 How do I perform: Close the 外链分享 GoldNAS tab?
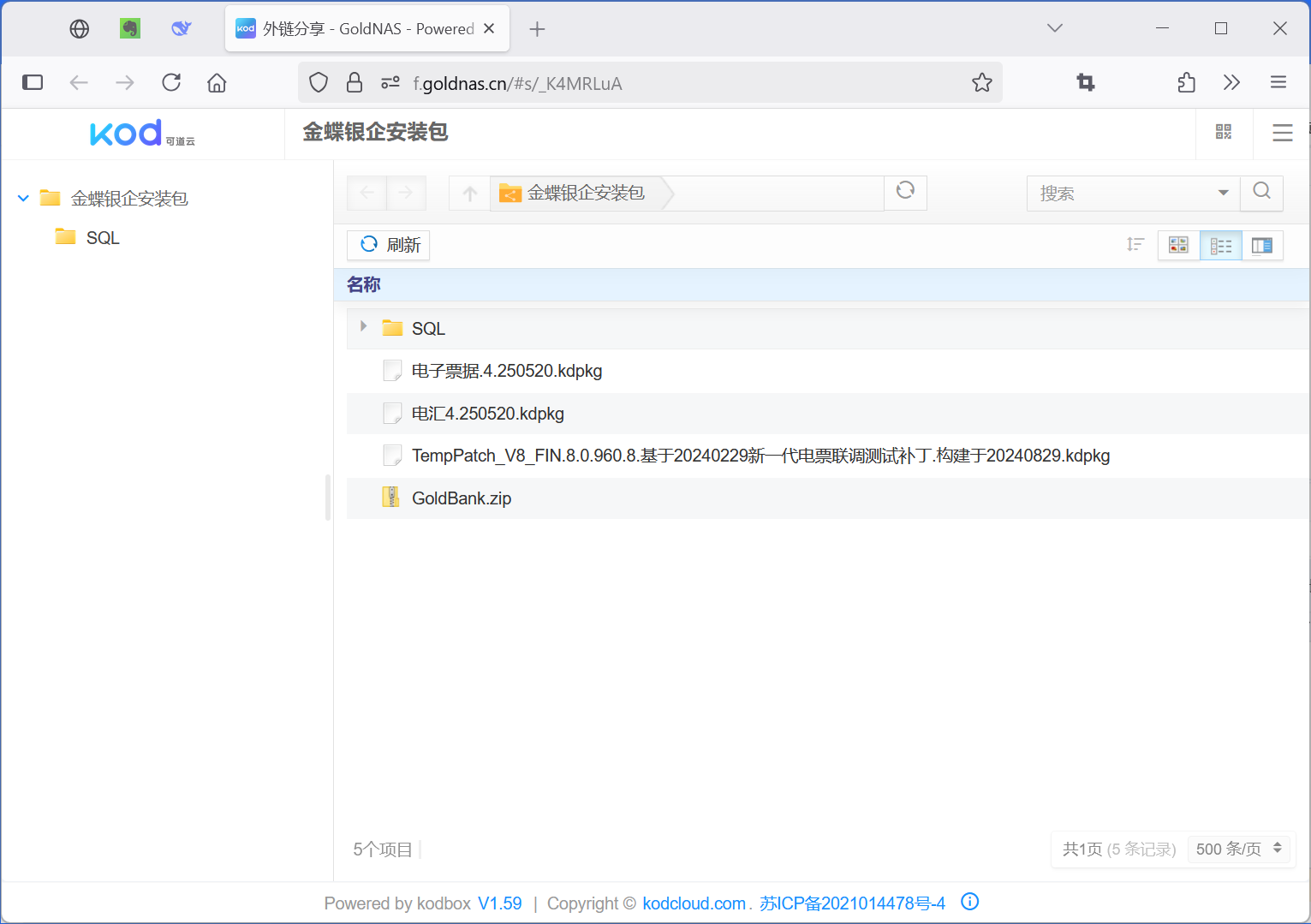click(x=489, y=28)
